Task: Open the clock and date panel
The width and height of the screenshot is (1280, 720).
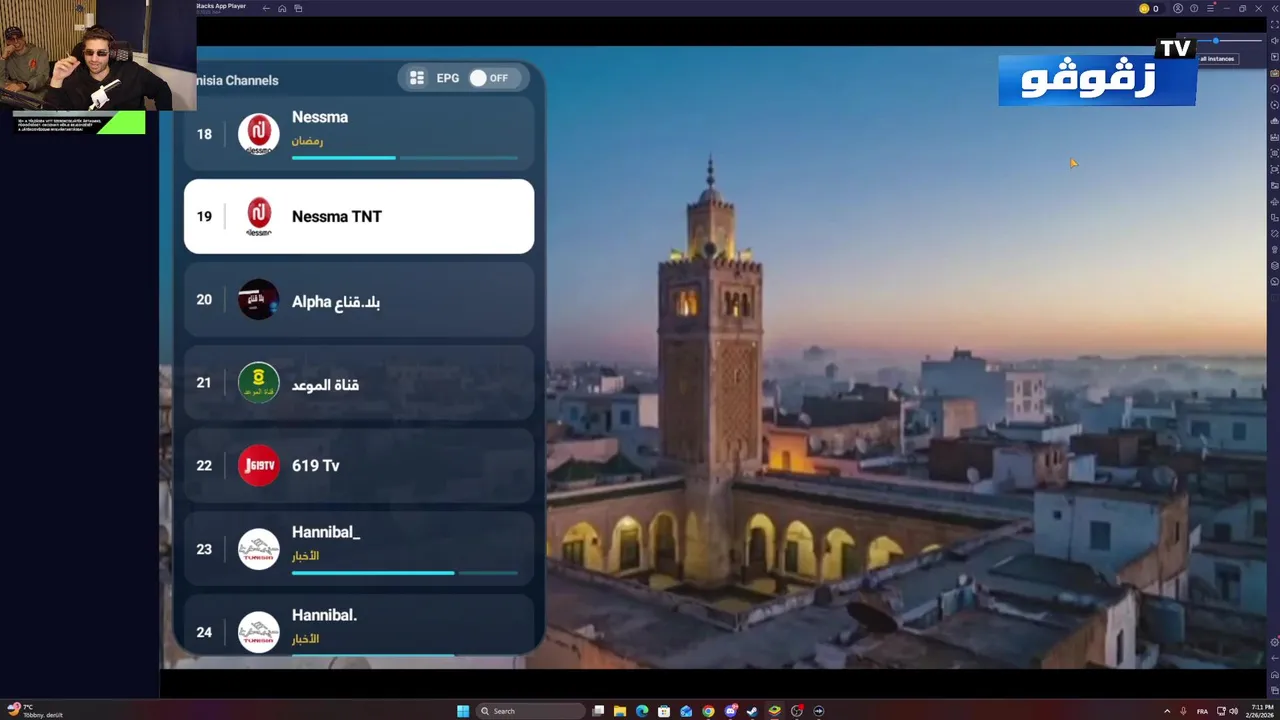Action: click(x=1260, y=711)
